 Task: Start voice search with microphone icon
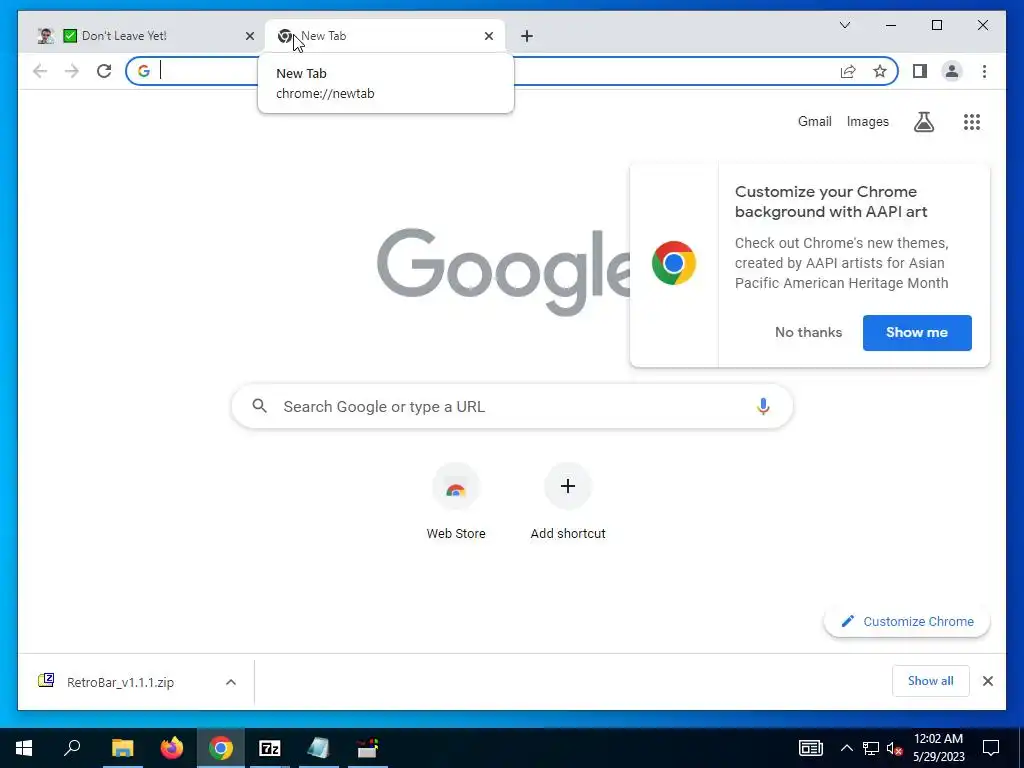point(763,406)
